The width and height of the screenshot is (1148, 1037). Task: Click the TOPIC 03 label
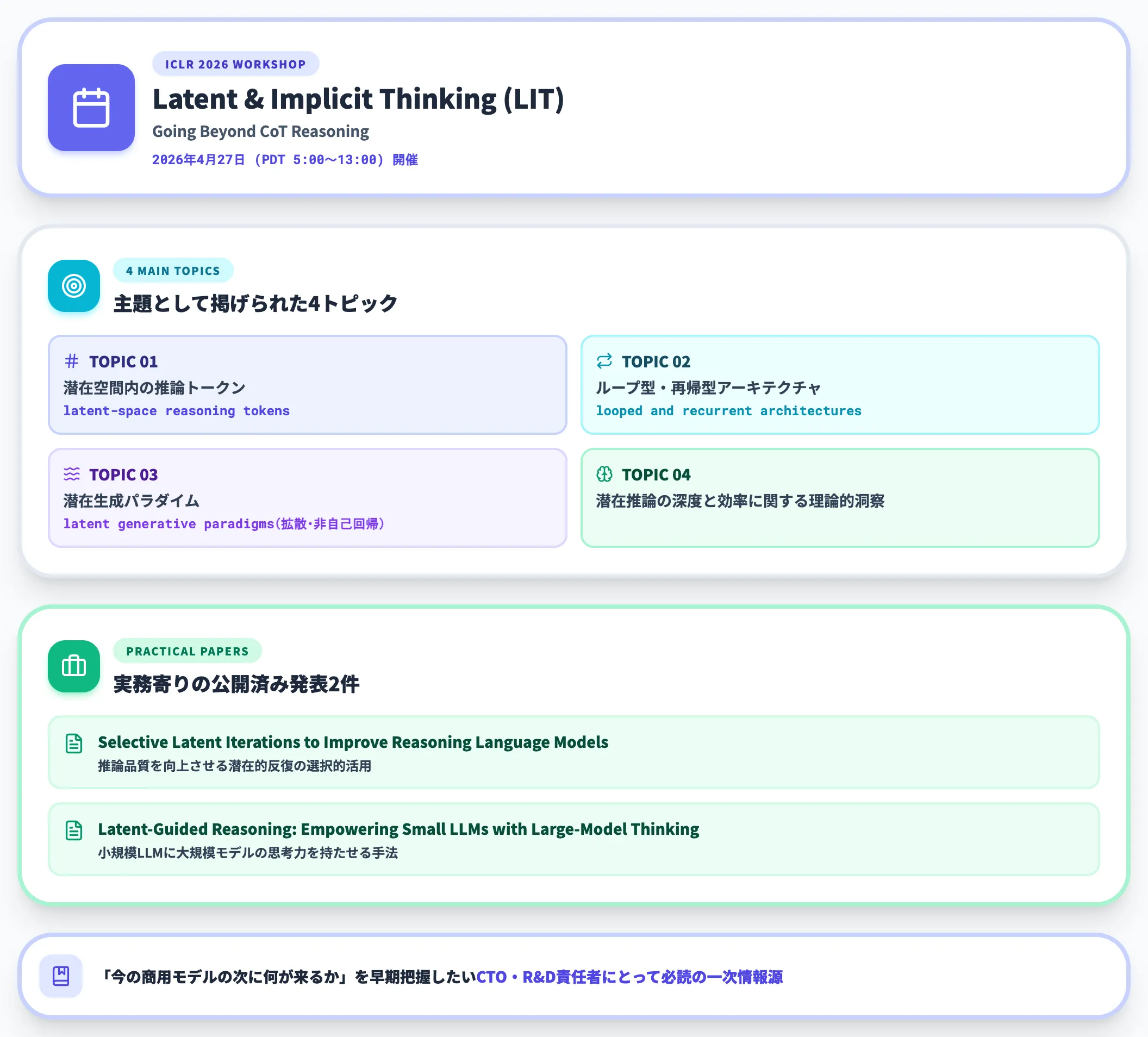coord(123,474)
